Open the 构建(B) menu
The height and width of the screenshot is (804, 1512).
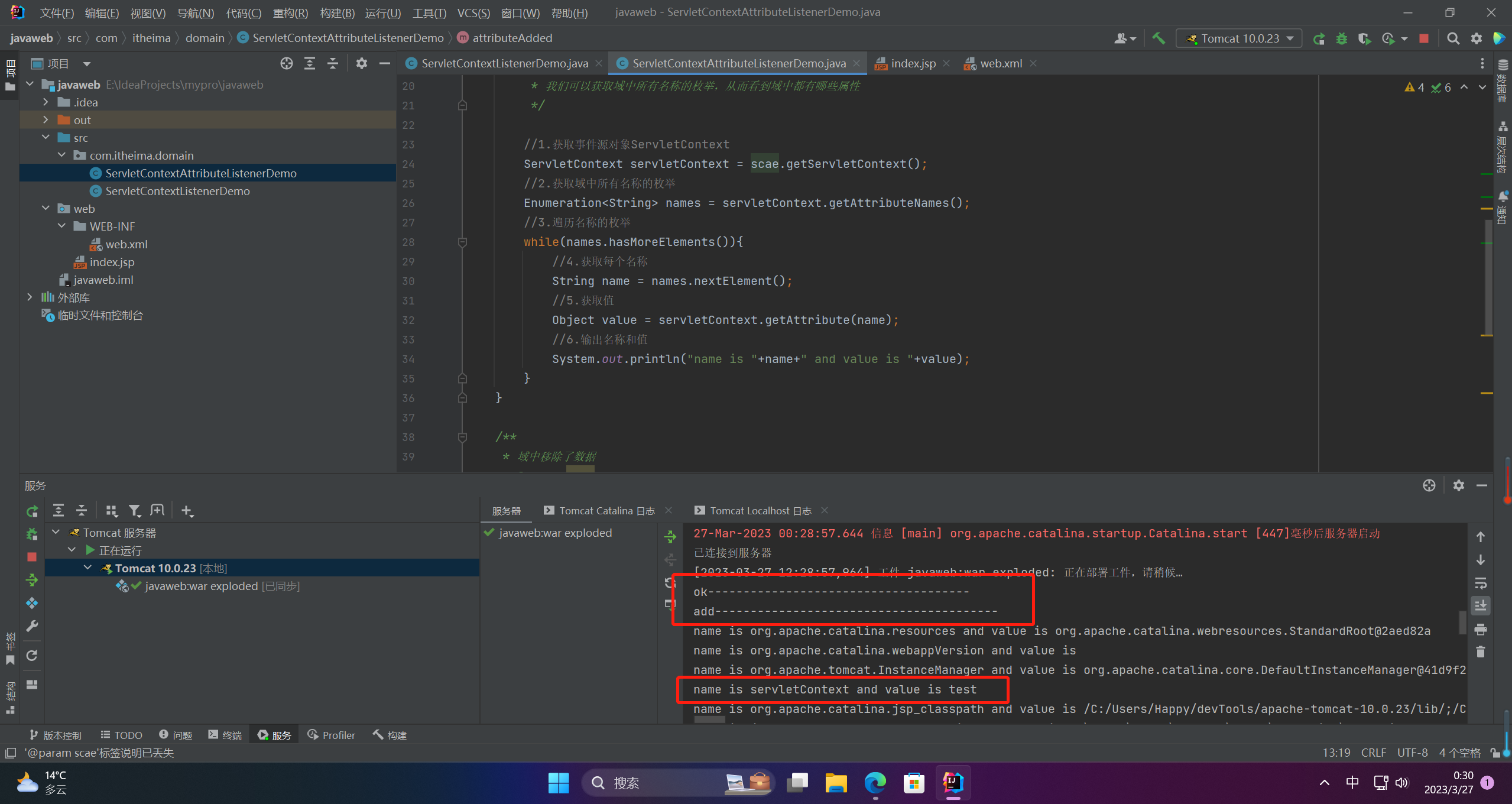pyautogui.click(x=337, y=12)
